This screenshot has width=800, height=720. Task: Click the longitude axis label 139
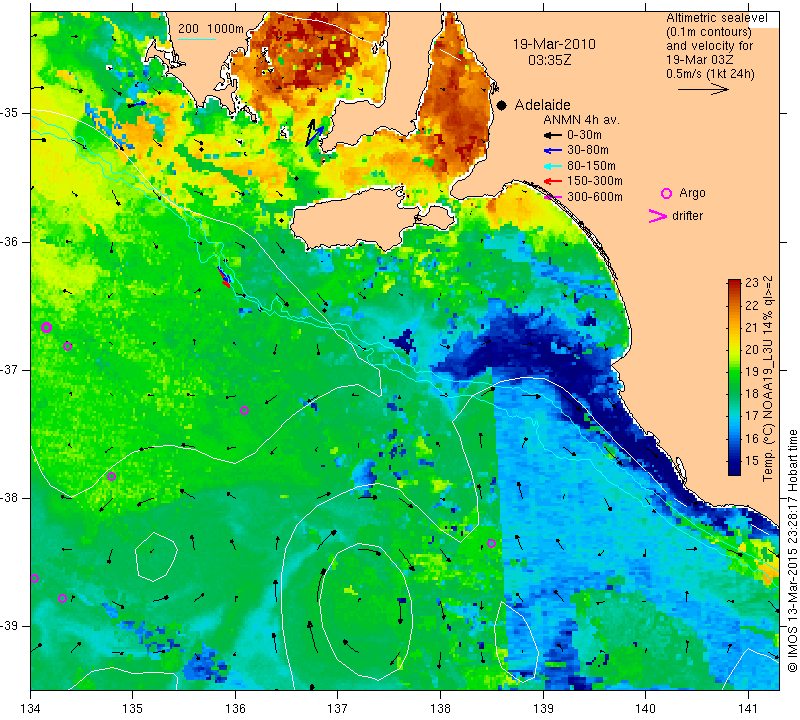543,708
